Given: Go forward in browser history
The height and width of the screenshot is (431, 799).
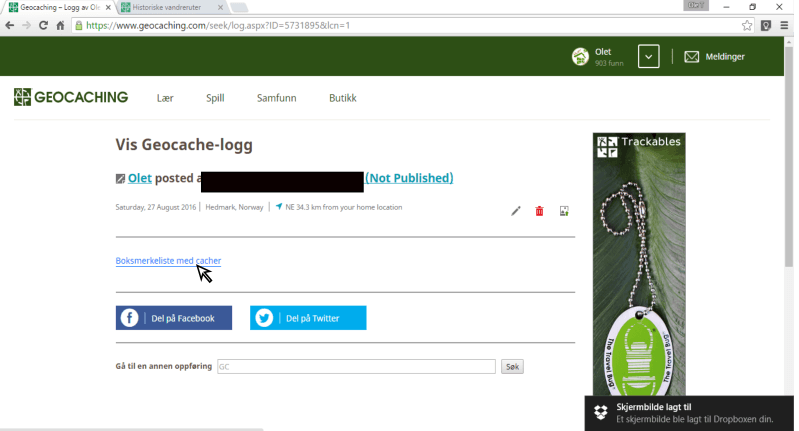Looking at the screenshot, I should [26, 25].
